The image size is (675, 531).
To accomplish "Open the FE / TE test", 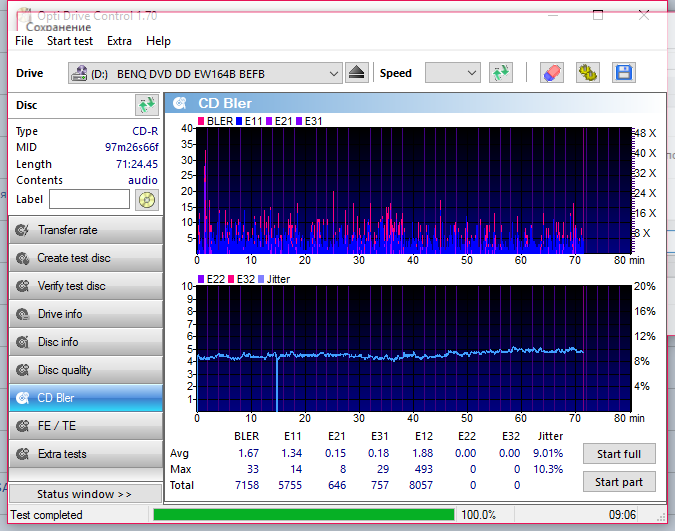I will [x=85, y=426].
